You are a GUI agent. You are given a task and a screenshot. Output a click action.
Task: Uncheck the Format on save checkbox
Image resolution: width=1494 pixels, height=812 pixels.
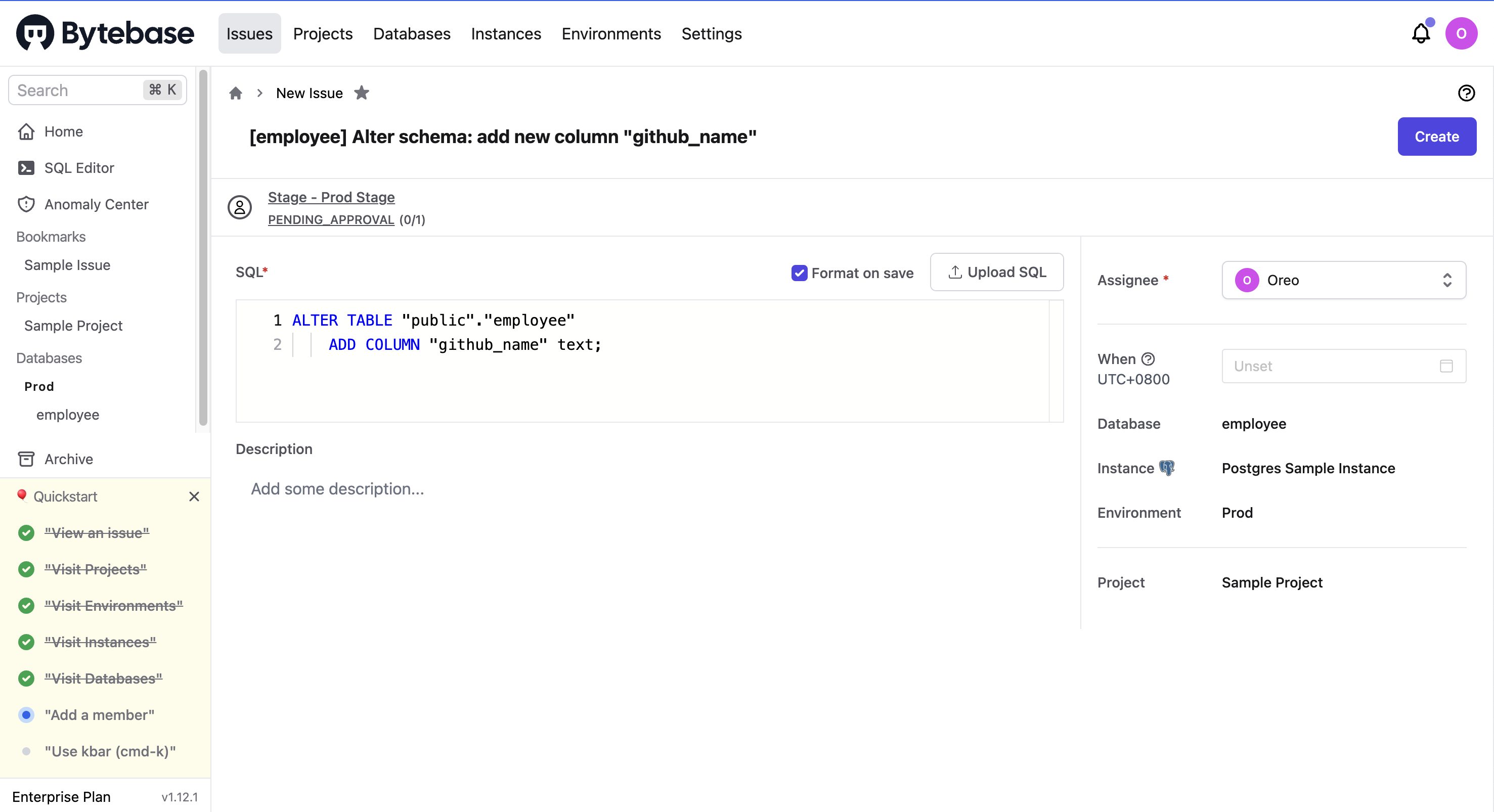[x=799, y=273]
